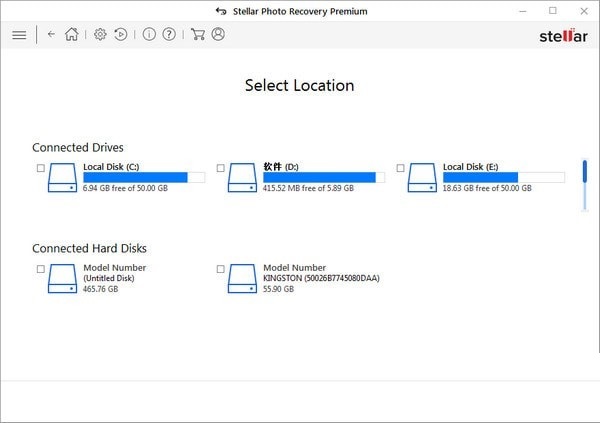Click the Local Disk (C:) drive icon
Viewport: 600px width, 423px height.
pyautogui.click(x=62, y=178)
